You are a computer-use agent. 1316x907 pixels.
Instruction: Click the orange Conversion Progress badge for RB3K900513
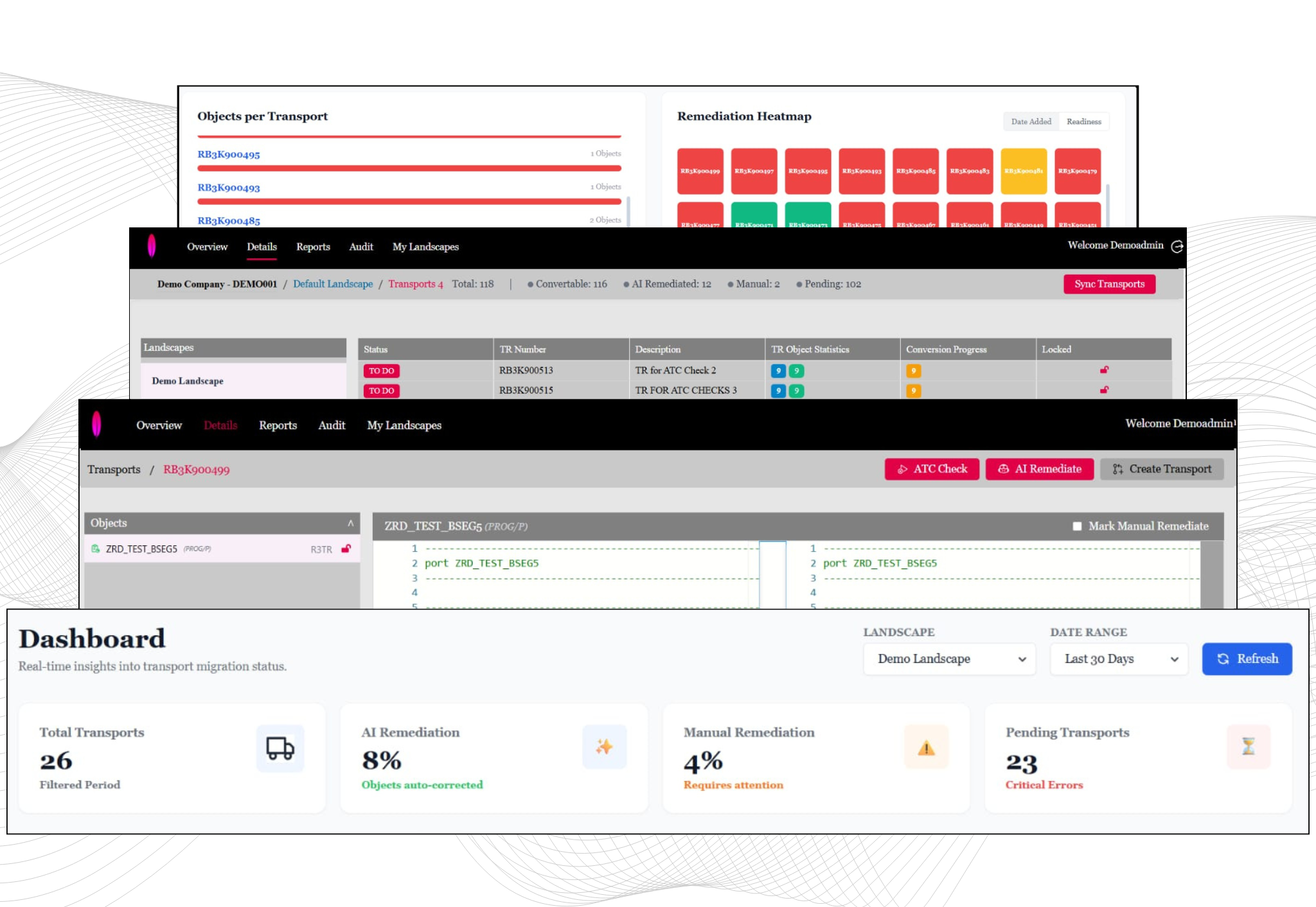coord(914,370)
